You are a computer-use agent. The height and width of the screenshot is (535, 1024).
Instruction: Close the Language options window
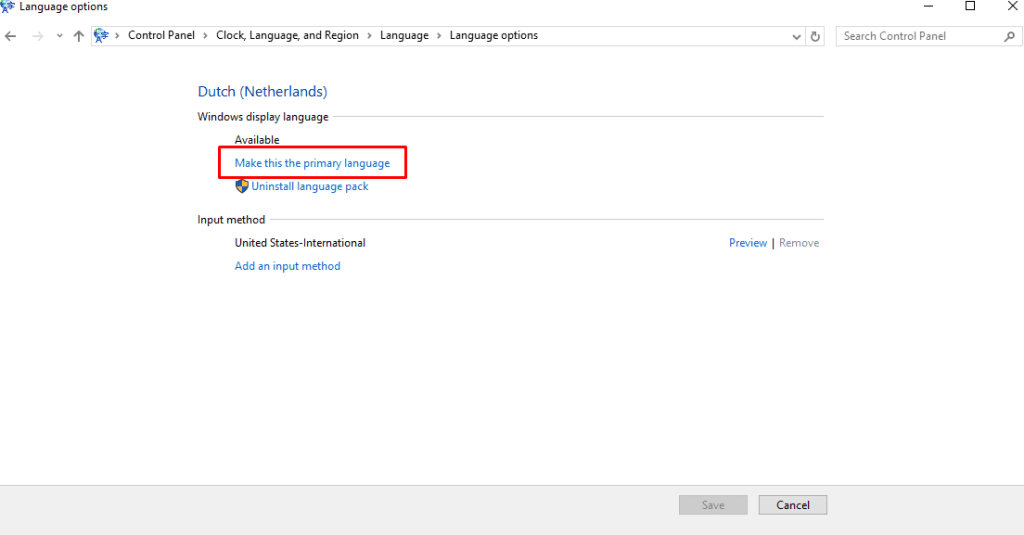(x=1012, y=7)
